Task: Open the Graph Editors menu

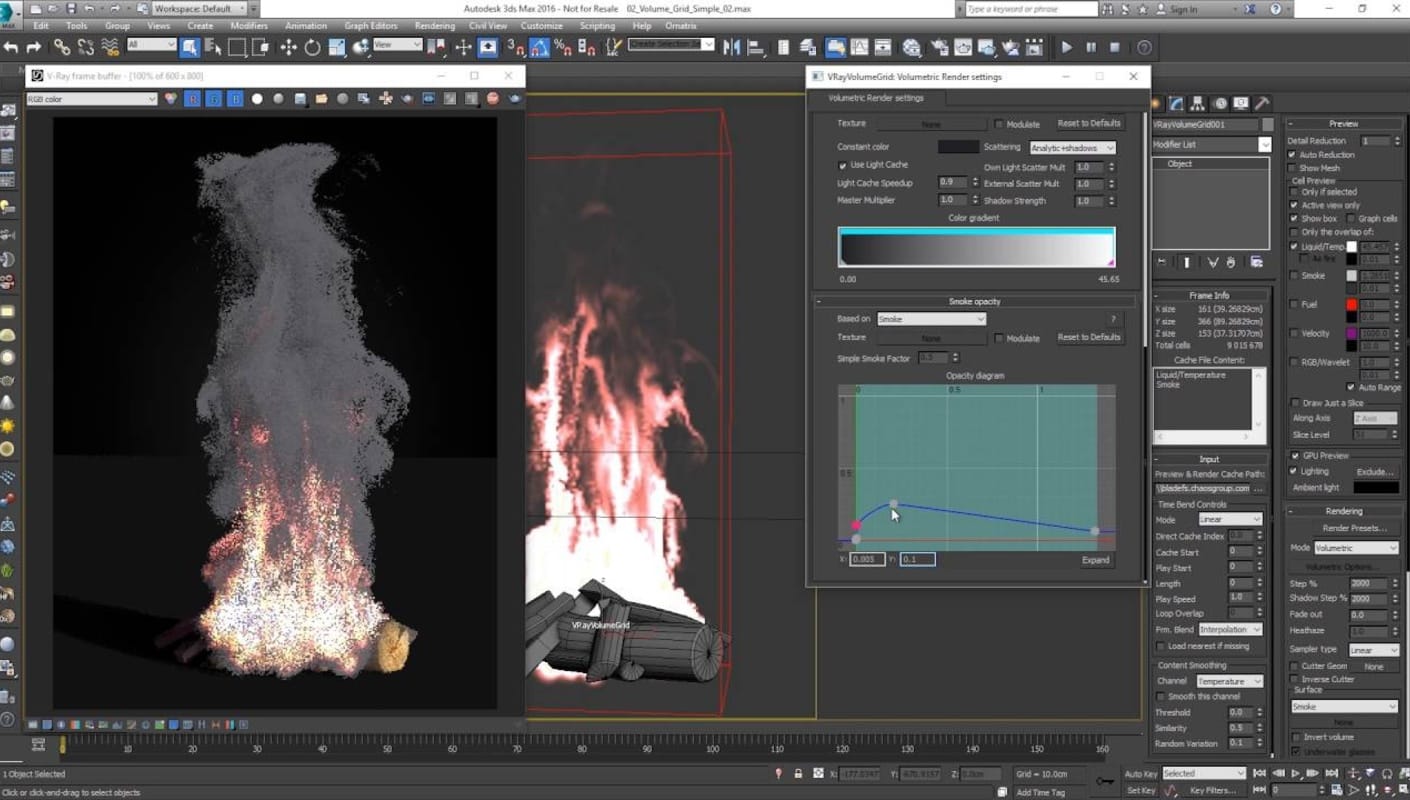Action: coord(370,26)
